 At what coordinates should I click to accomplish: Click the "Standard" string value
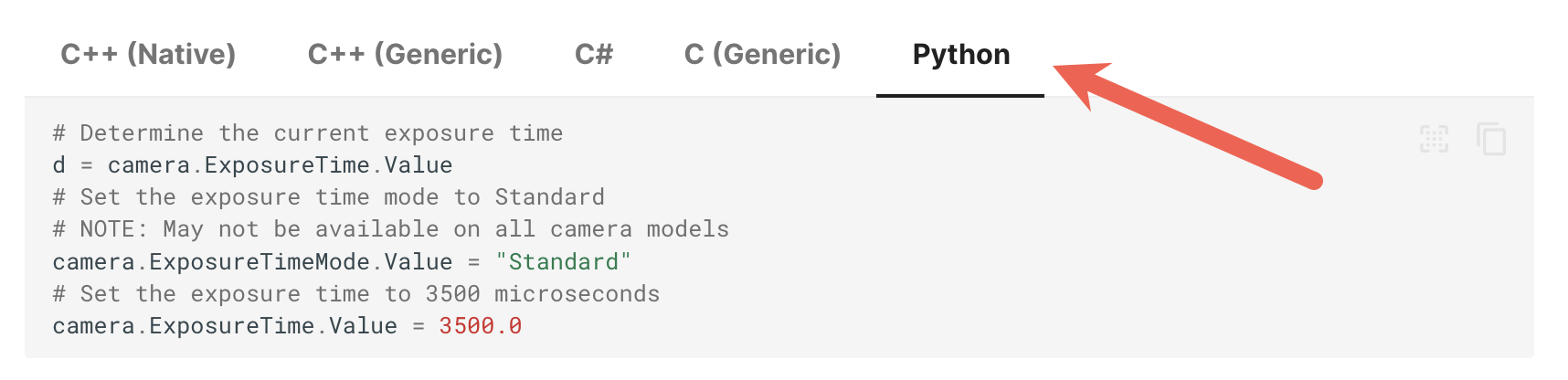click(563, 262)
